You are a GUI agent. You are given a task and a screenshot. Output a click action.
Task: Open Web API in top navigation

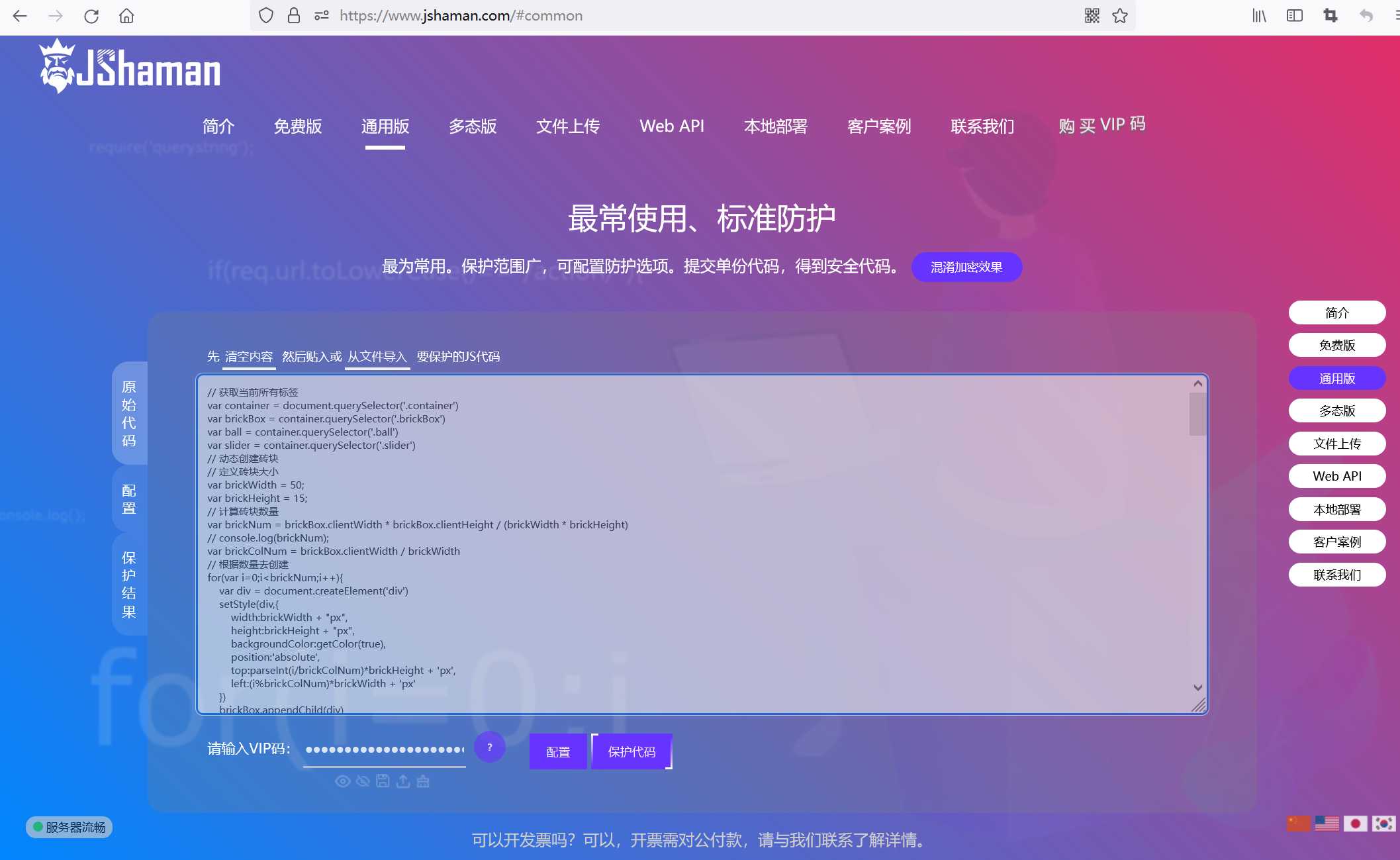[672, 126]
